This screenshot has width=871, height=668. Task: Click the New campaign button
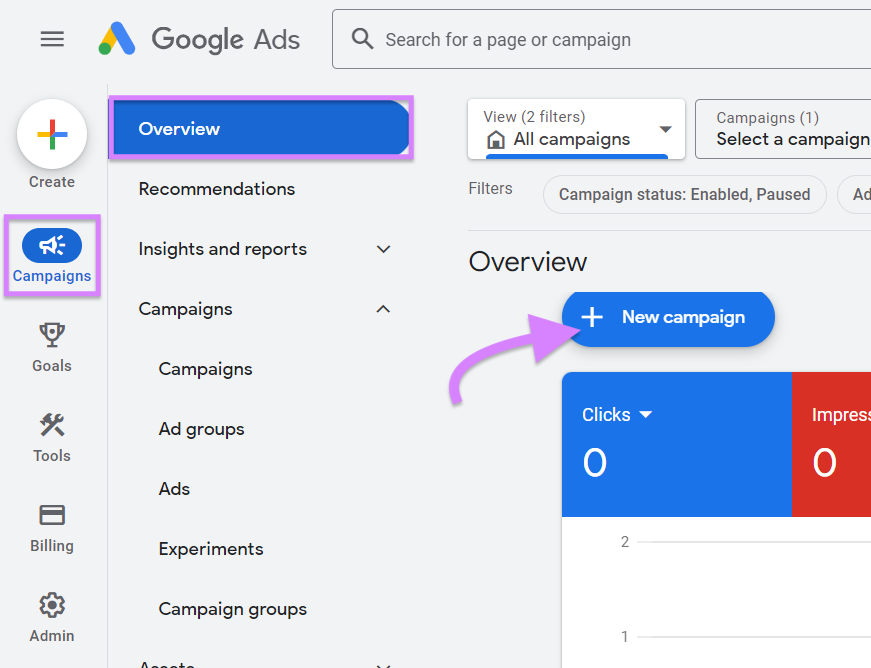668,319
